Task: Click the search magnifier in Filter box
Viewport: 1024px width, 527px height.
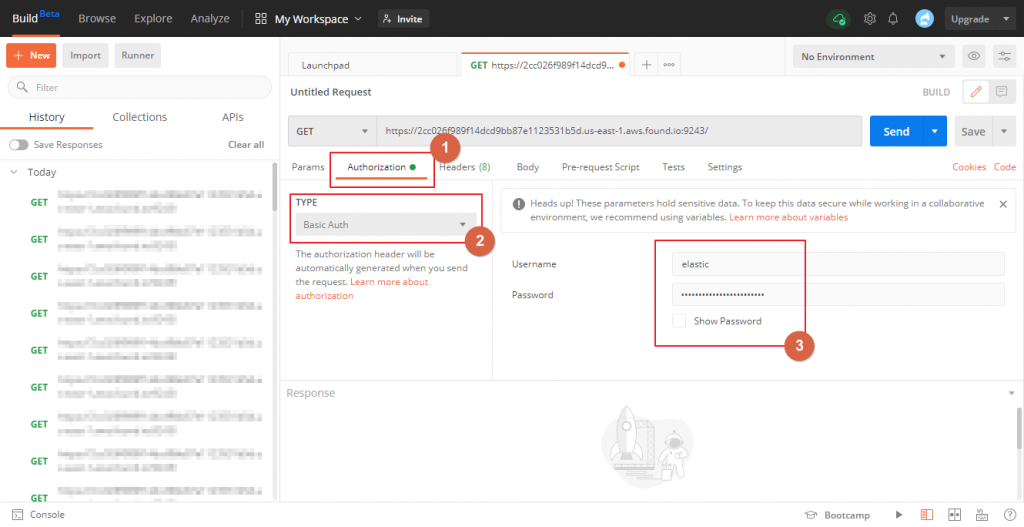Action: [x=22, y=87]
